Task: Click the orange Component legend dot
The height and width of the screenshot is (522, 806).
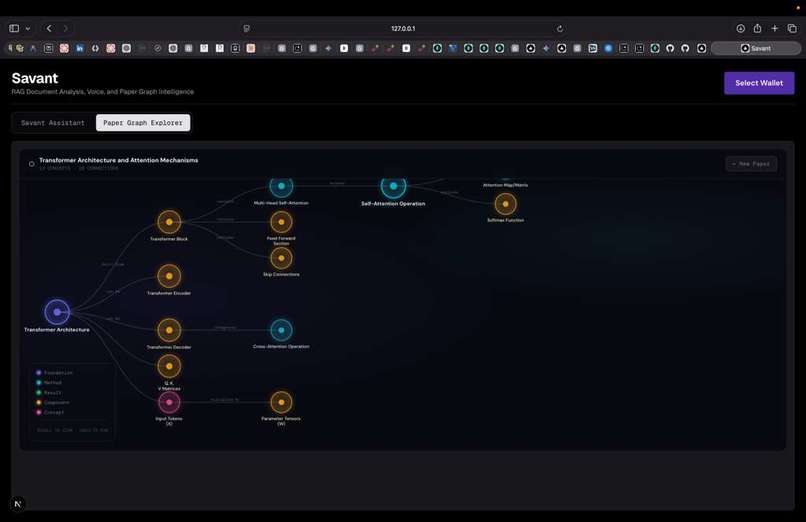Action: click(x=39, y=402)
